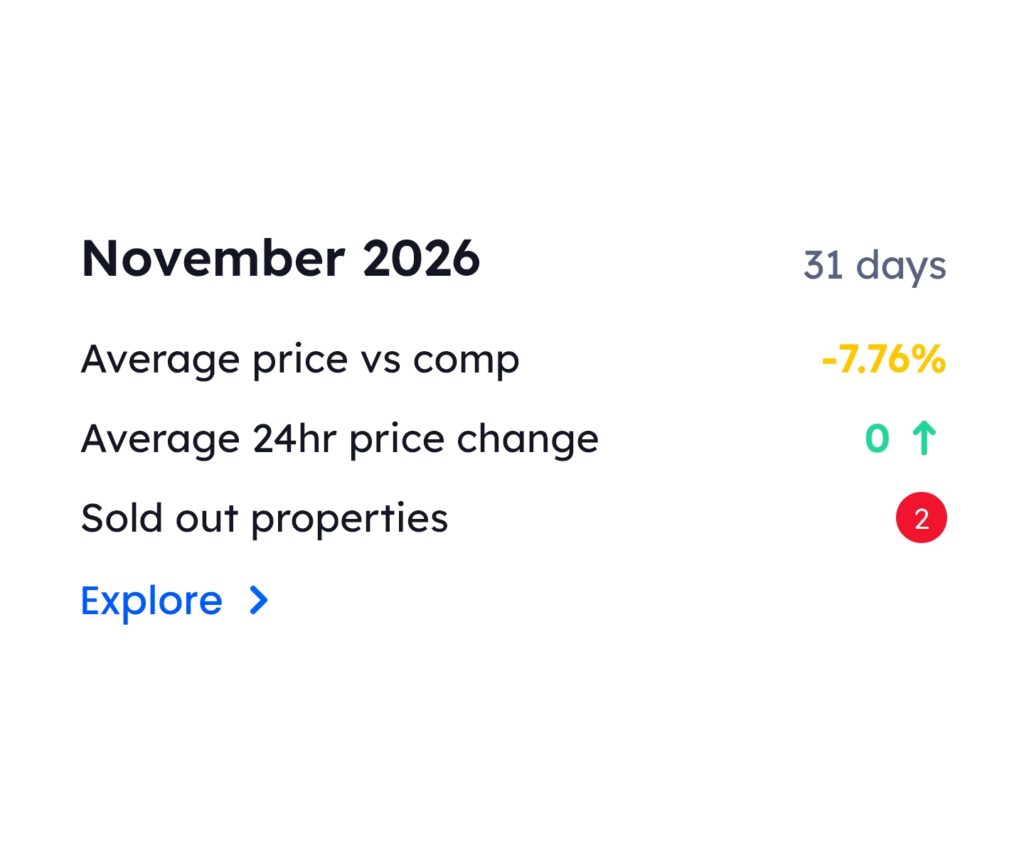Click the 31 days label

coord(874,266)
